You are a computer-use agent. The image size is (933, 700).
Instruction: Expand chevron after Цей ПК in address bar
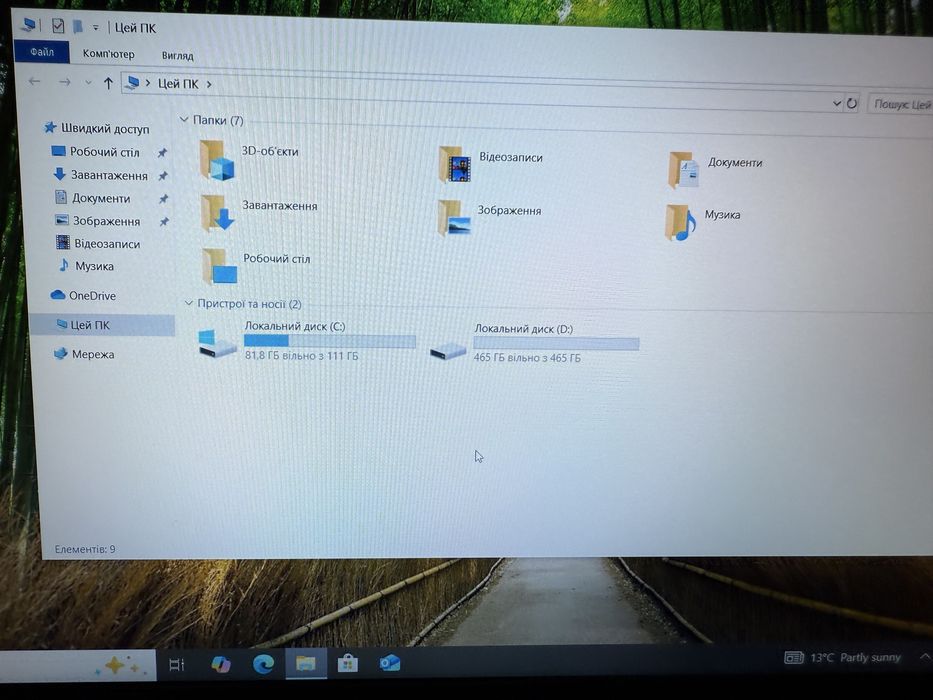tap(209, 85)
